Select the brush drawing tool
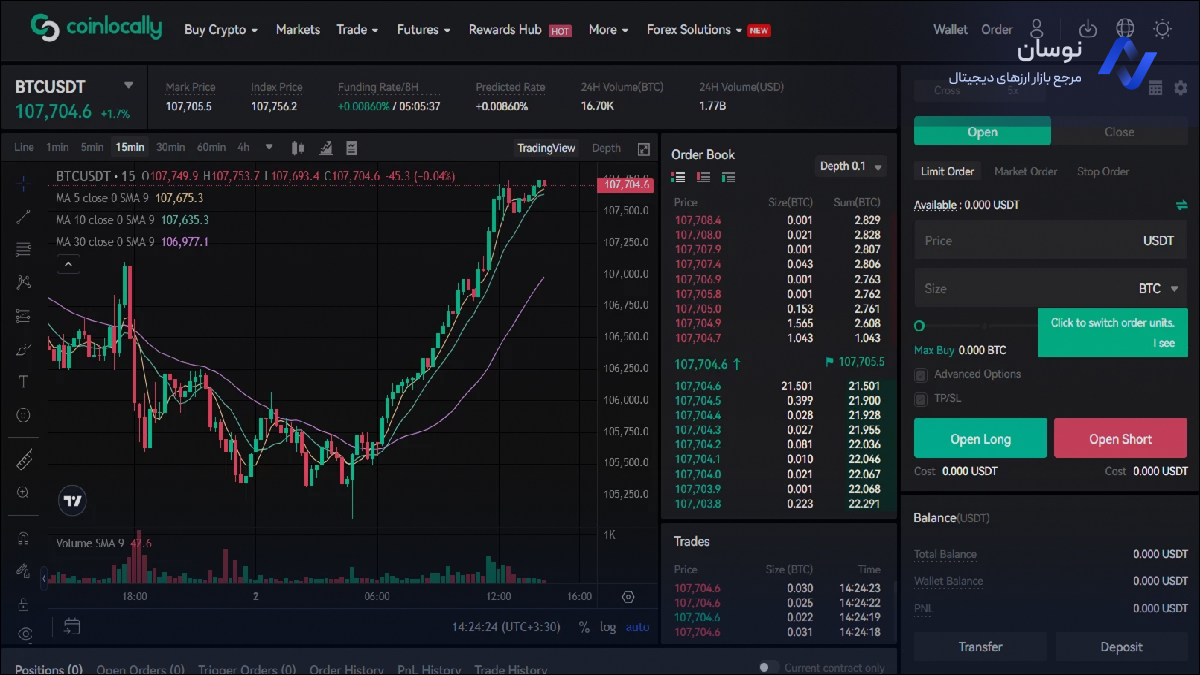This screenshot has width=1200, height=675. click(24, 349)
